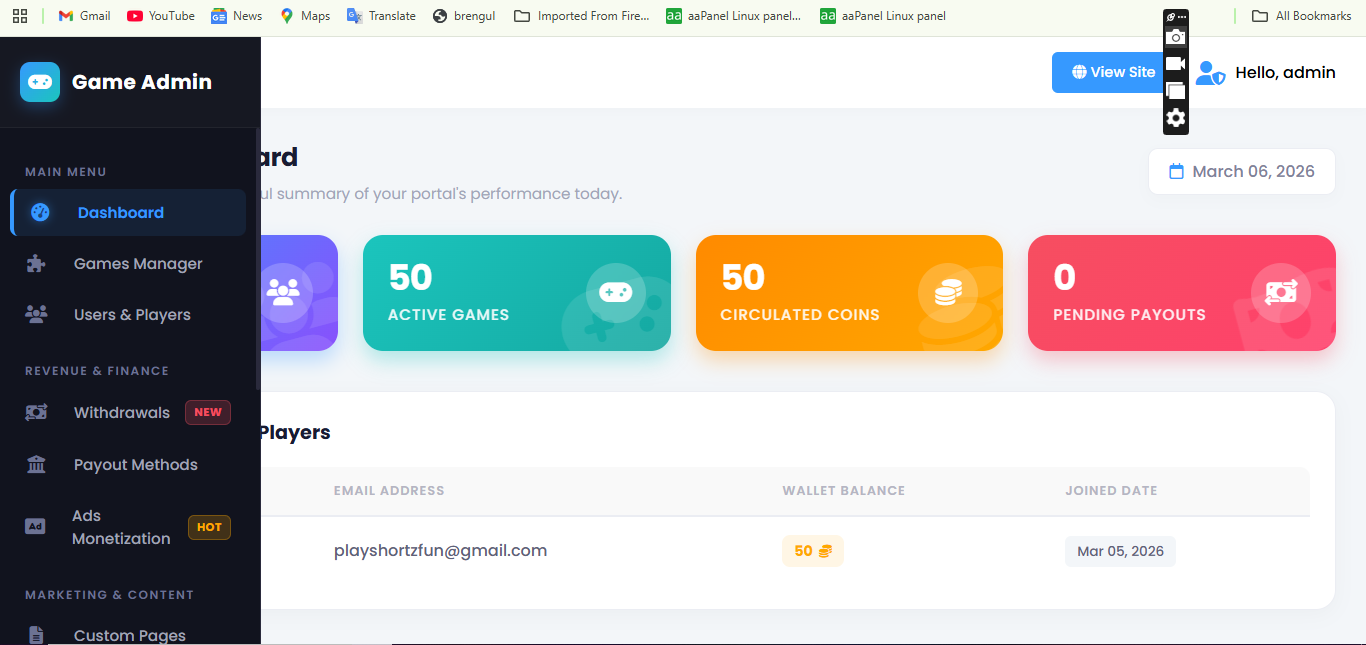This screenshot has height=645, width=1366.
Task: Open Games Manager in the sidebar
Action: click(138, 264)
